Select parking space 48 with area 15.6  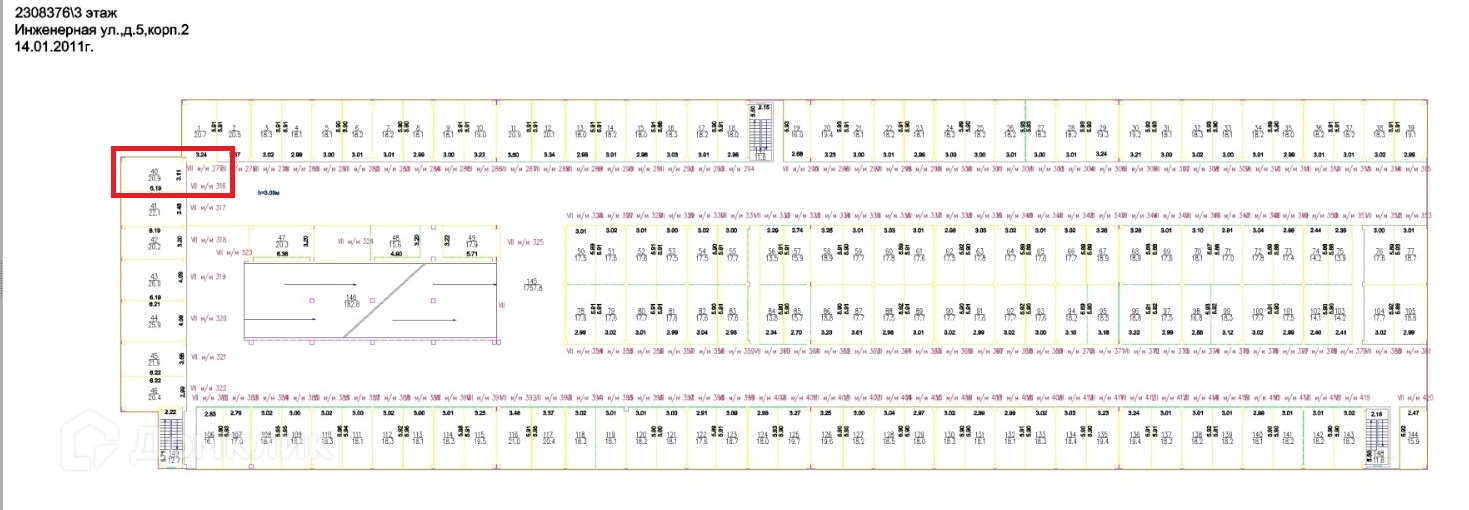click(396, 240)
